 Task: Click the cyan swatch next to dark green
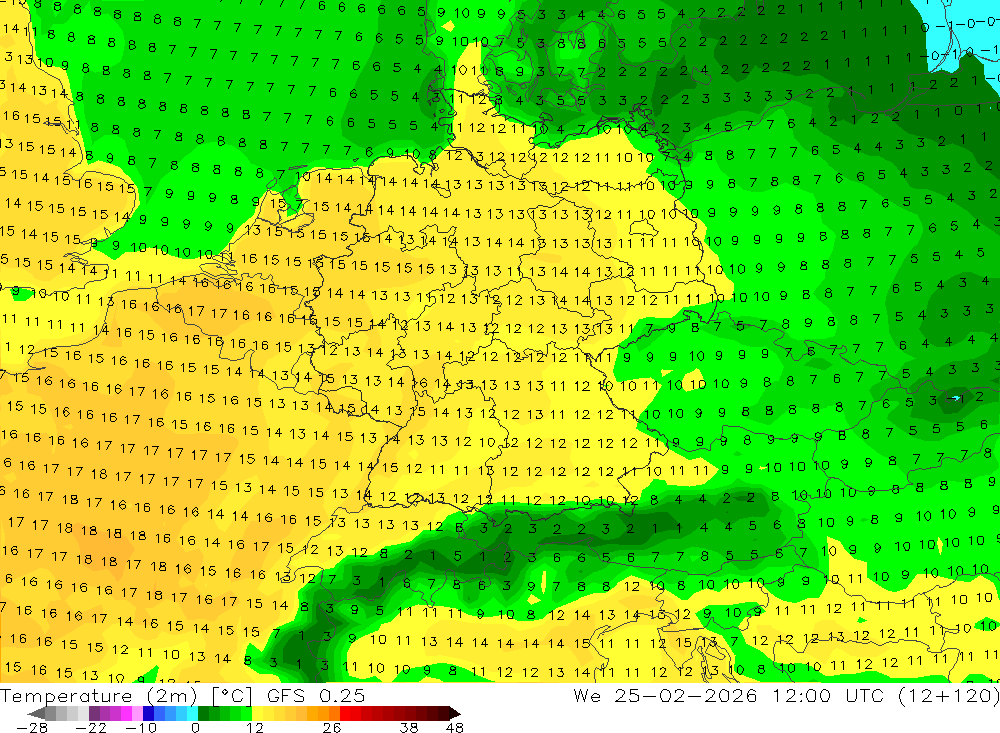tap(192, 713)
